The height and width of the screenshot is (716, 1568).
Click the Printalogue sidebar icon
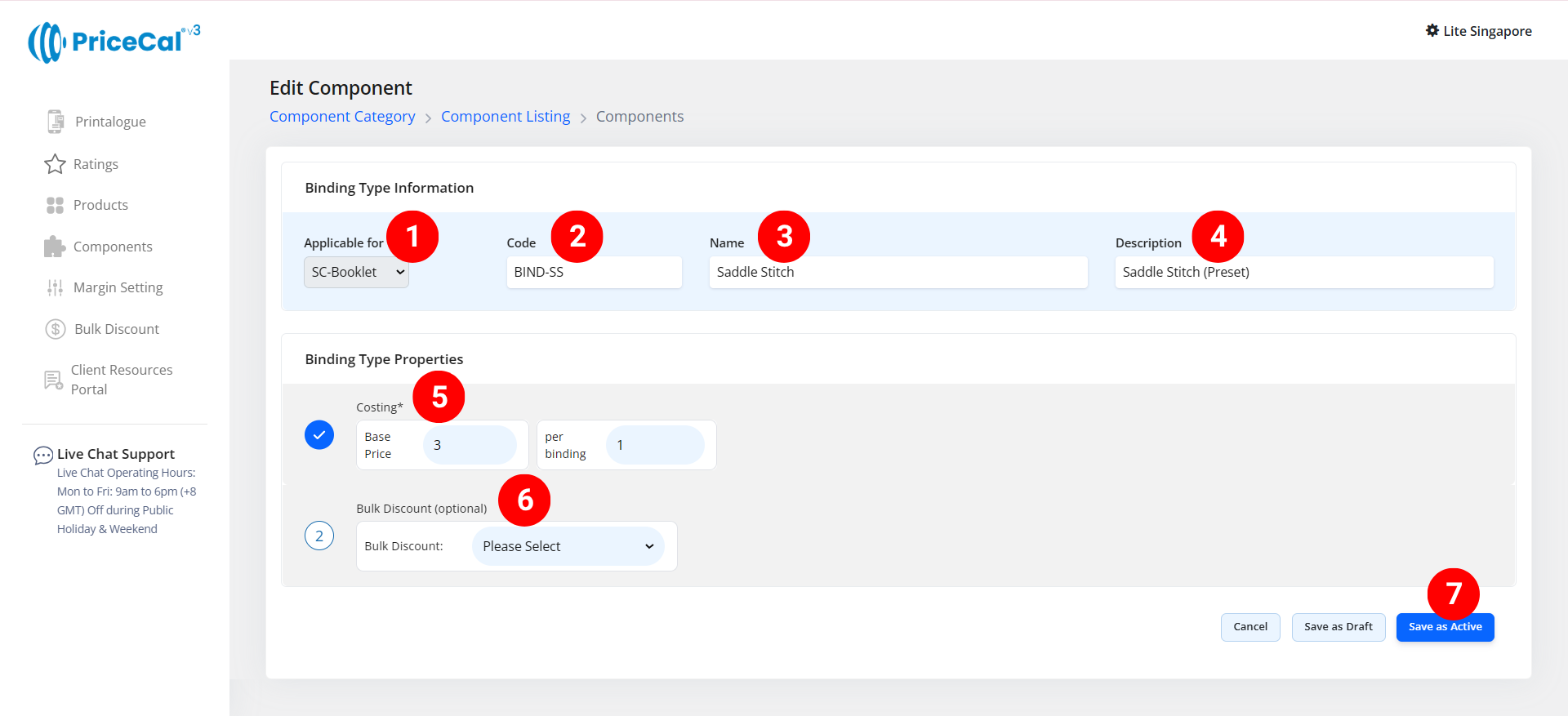(55, 122)
